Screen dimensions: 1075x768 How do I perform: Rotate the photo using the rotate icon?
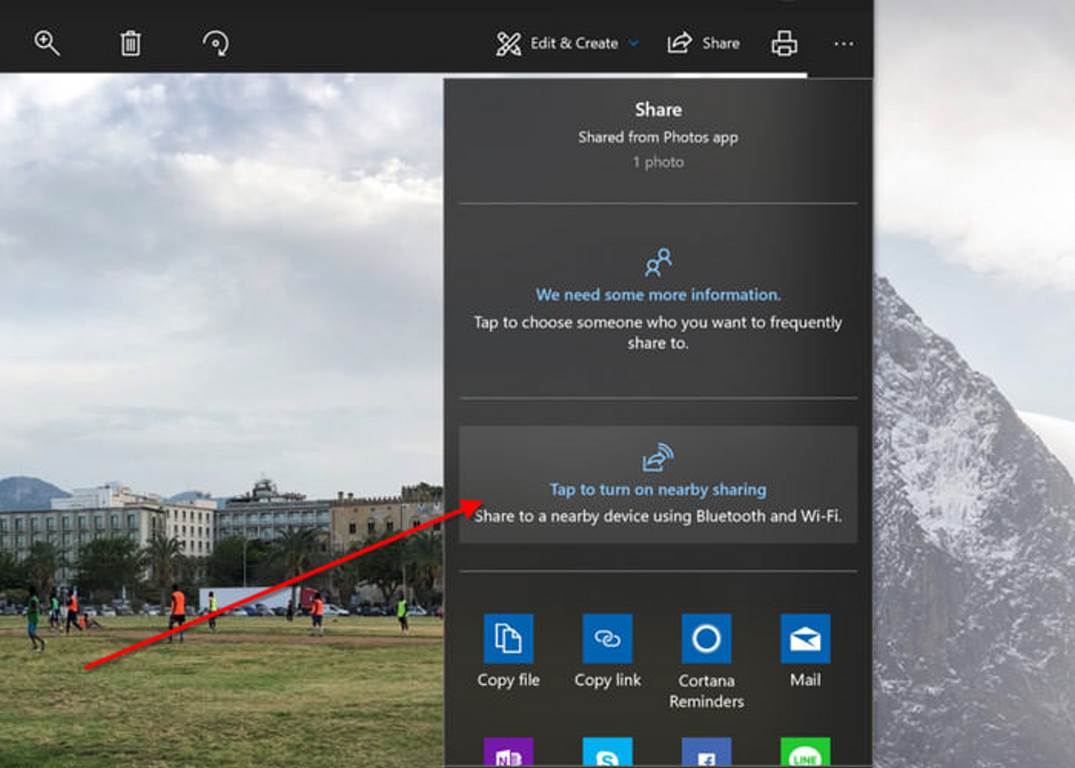215,43
